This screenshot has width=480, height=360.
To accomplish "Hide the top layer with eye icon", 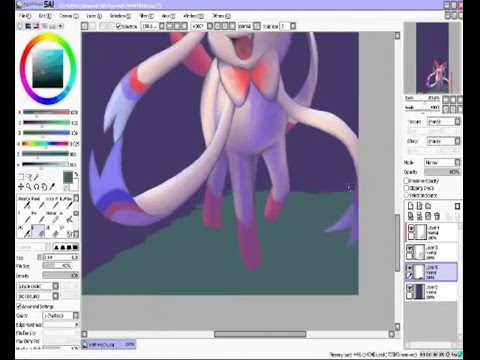I will (410, 228).
